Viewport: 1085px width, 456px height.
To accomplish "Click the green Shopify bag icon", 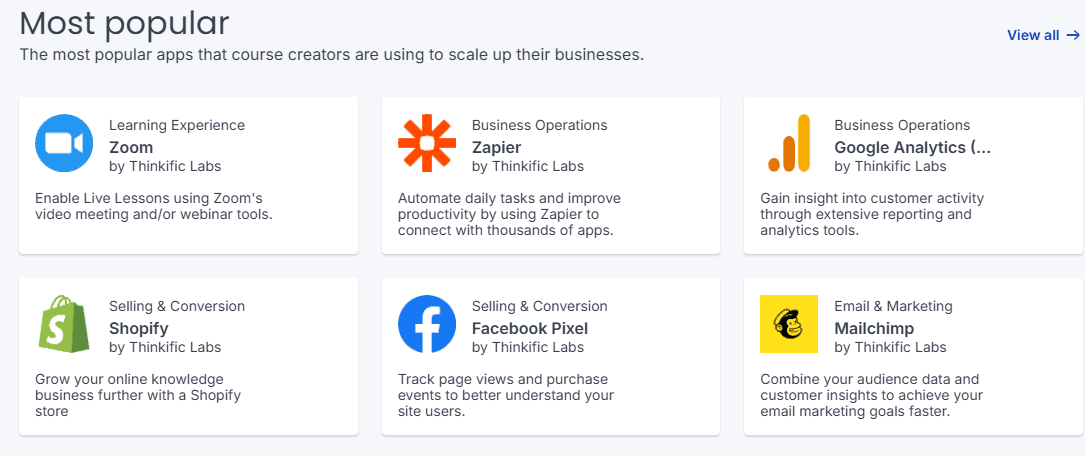I will coord(64,324).
